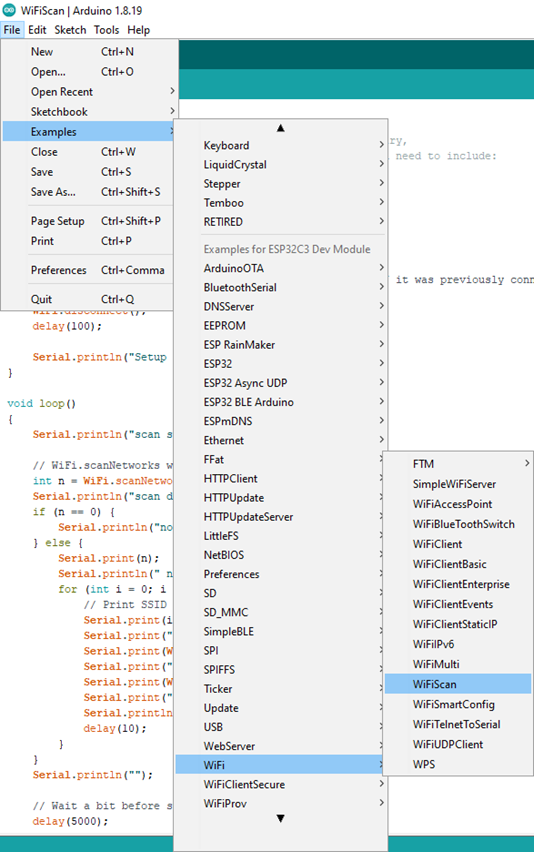The image size is (534, 852).
Task: Select the SimpleBLE examples entry
Action: (280, 631)
